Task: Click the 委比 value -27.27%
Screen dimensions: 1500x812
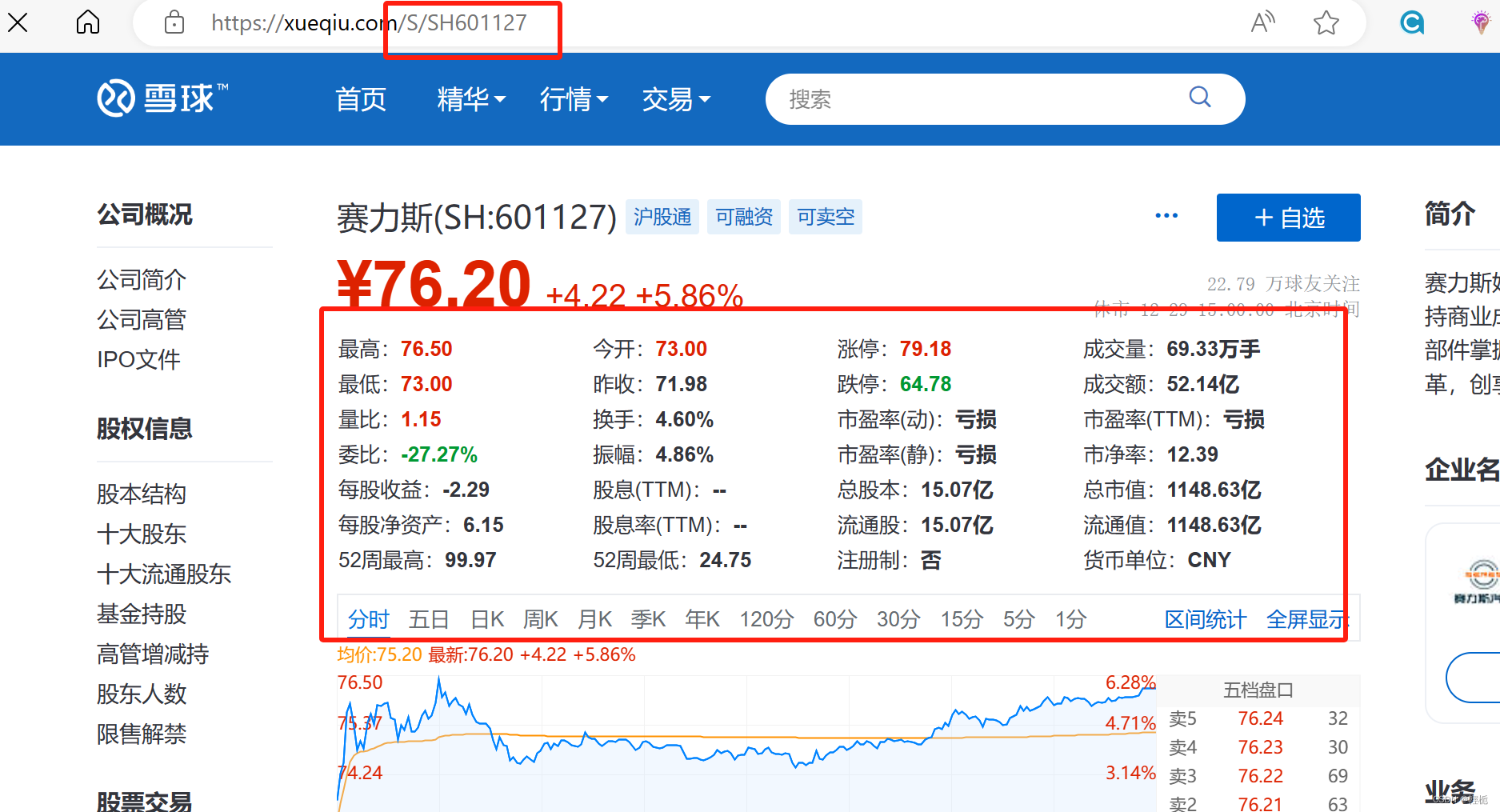Action: pos(439,454)
